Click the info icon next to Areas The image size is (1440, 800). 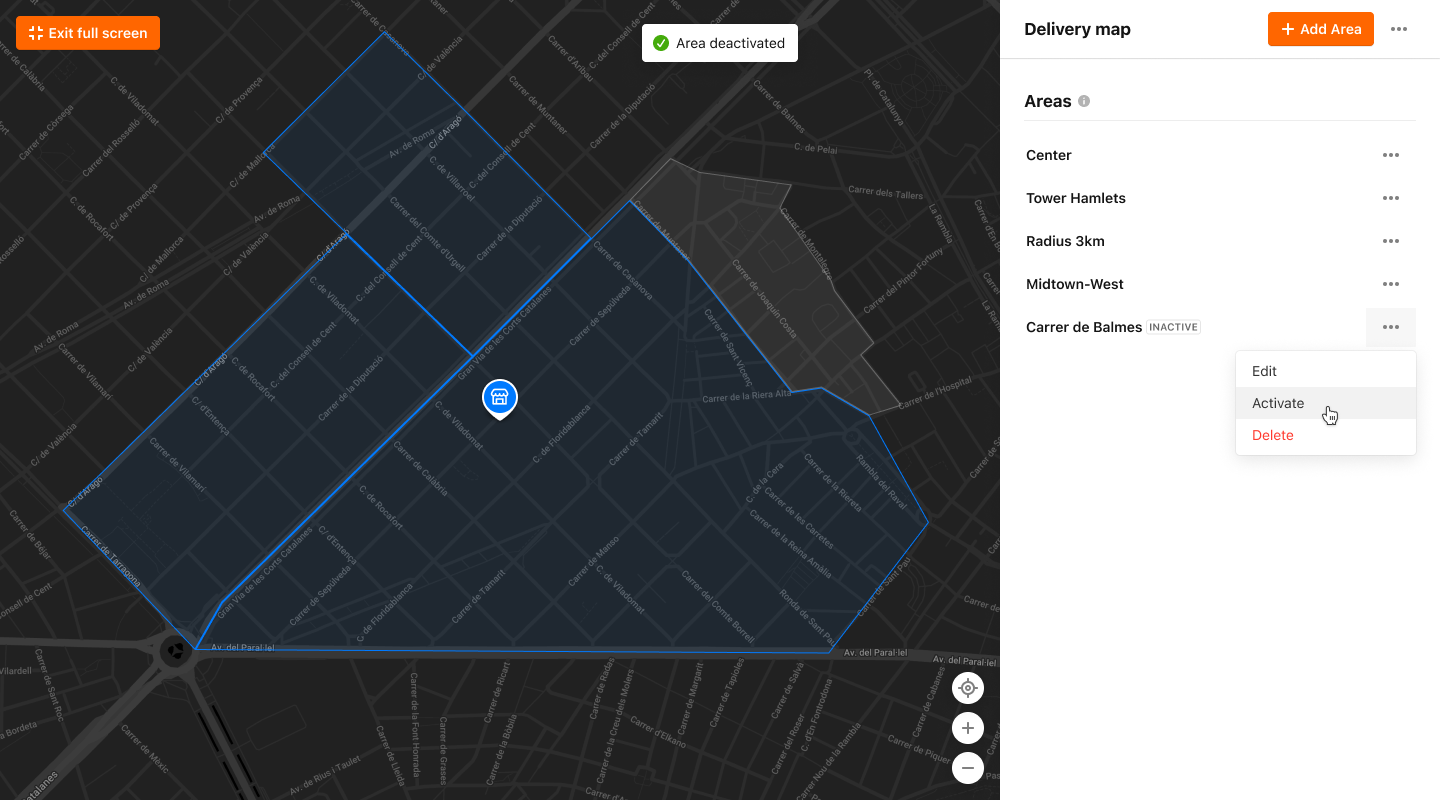[x=1084, y=102]
